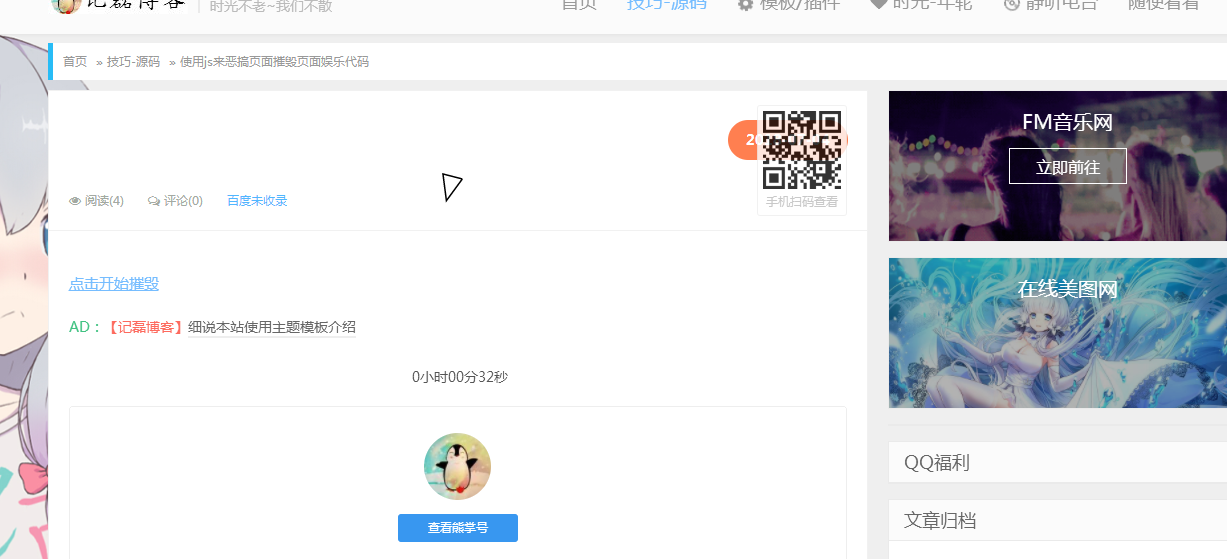The image size is (1227, 559).
Task: Open the 在线美图网 banner image
Action: click(x=1057, y=333)
